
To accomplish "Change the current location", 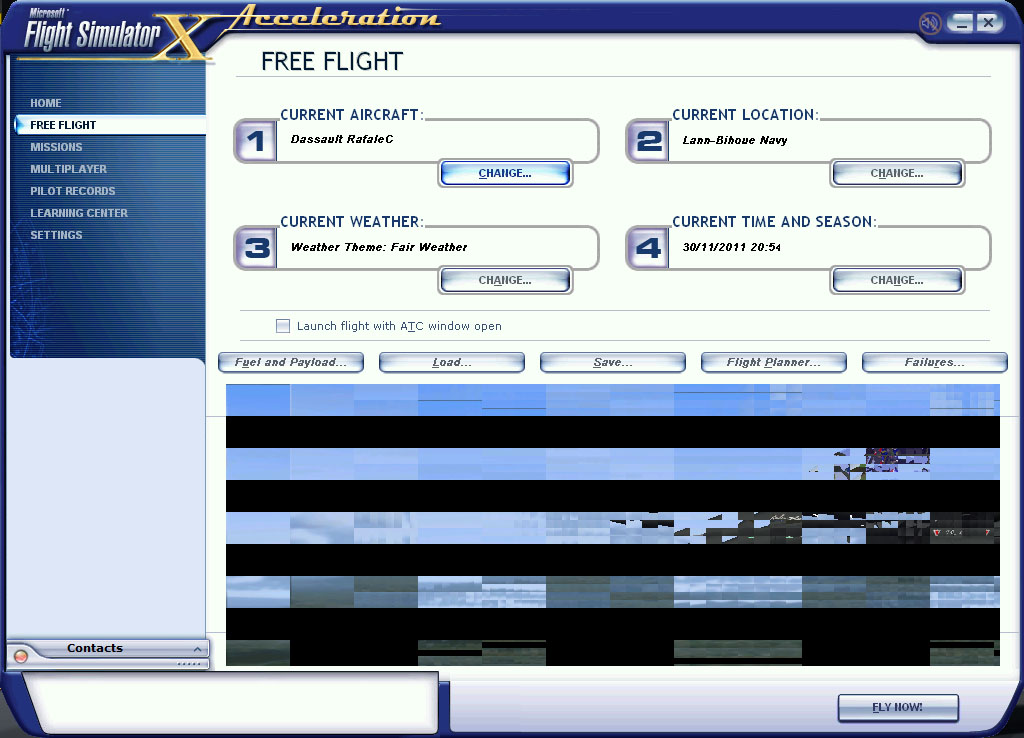I will [897, 173].
